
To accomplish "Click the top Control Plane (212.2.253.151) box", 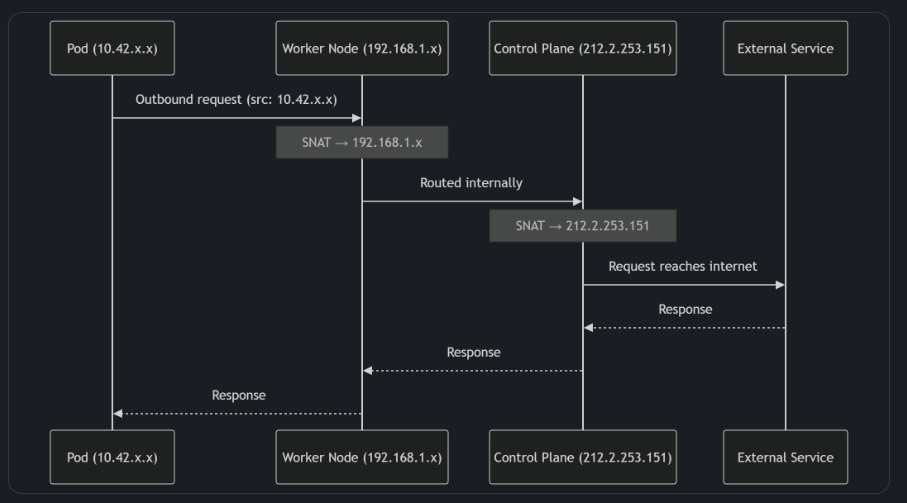I will point(583,48).
